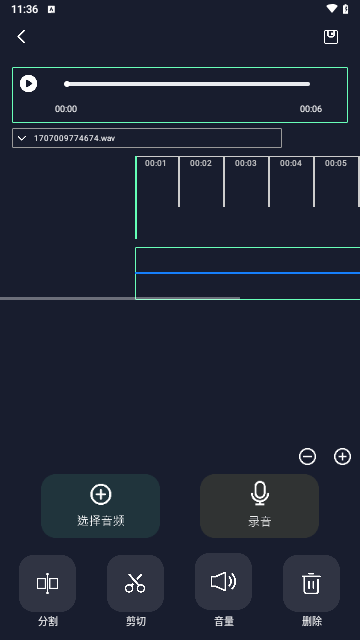Click the chevron beside the wav filename
Image resolution: width=360 pixels, height=640 pixels.
[22, 138]
